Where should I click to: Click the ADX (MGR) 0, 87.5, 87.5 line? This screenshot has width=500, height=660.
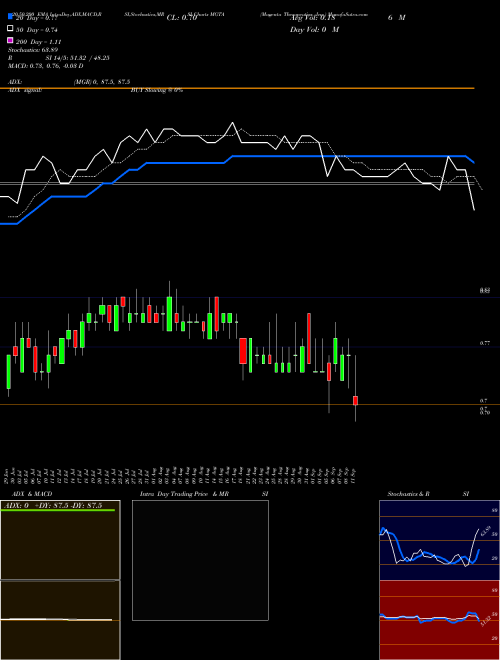(x=69, y=82)
